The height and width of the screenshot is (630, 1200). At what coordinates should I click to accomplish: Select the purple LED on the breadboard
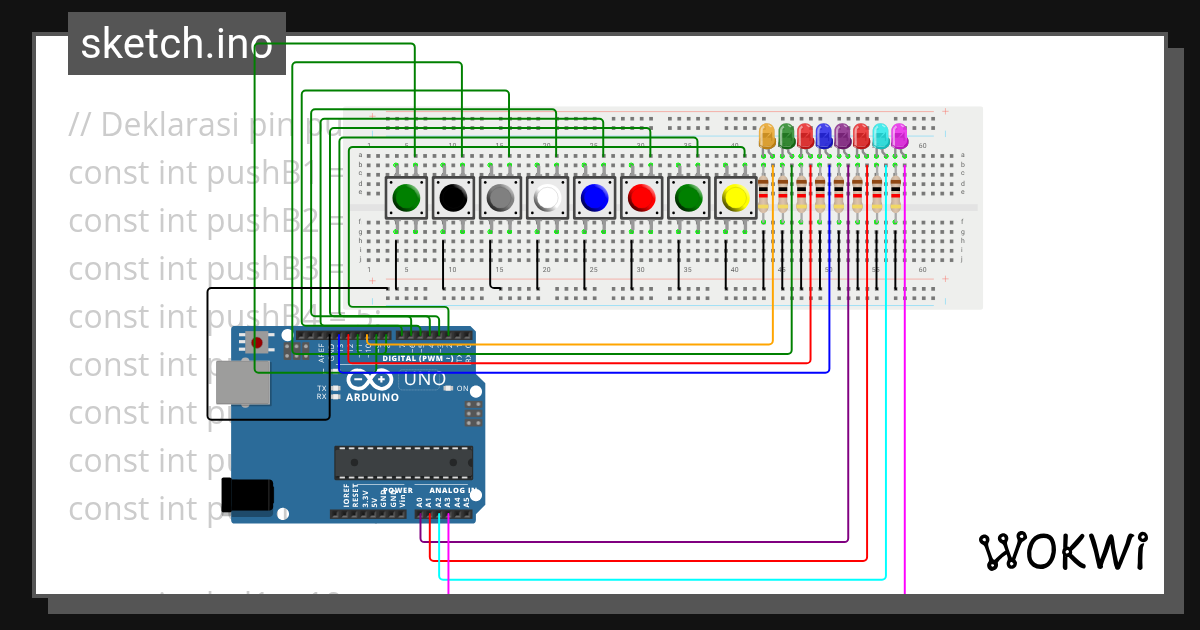click(842, 135)
